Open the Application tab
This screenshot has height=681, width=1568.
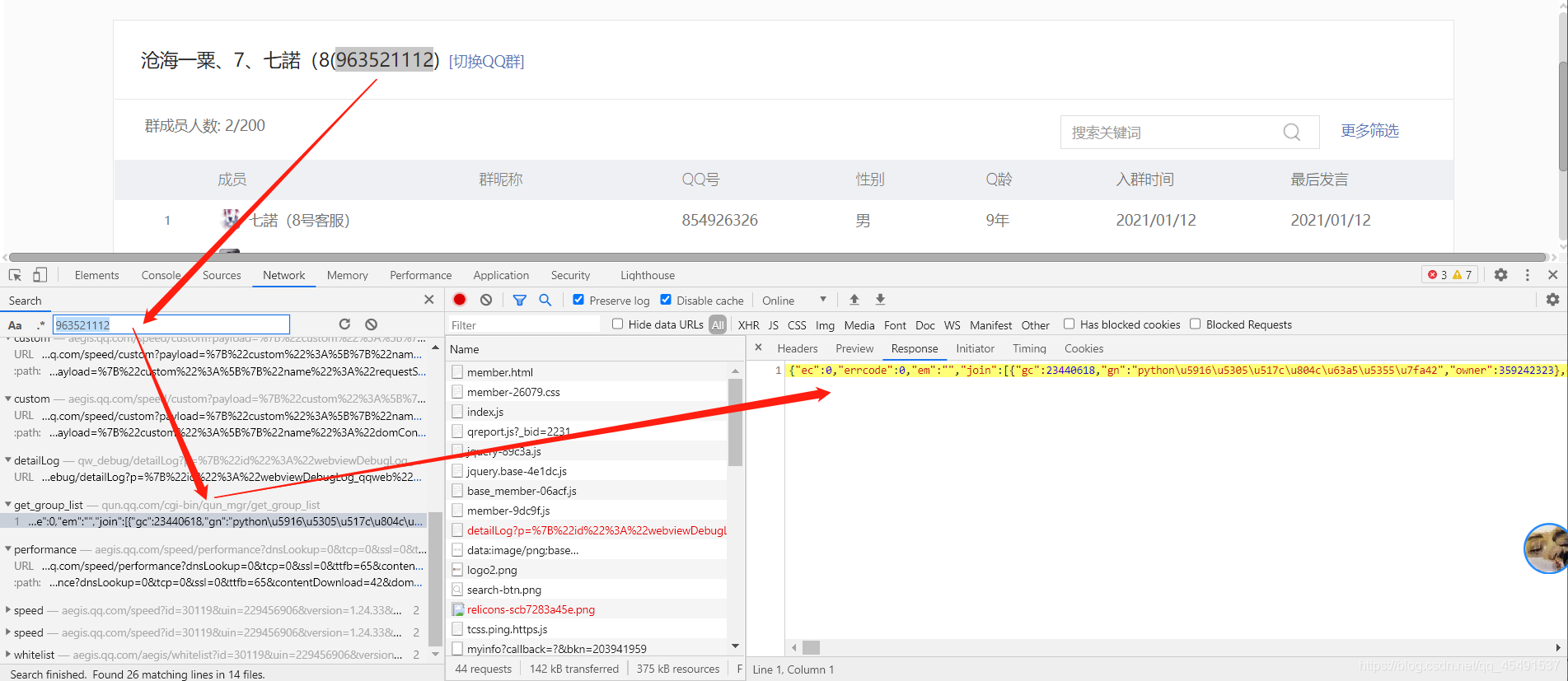point(501,275)
